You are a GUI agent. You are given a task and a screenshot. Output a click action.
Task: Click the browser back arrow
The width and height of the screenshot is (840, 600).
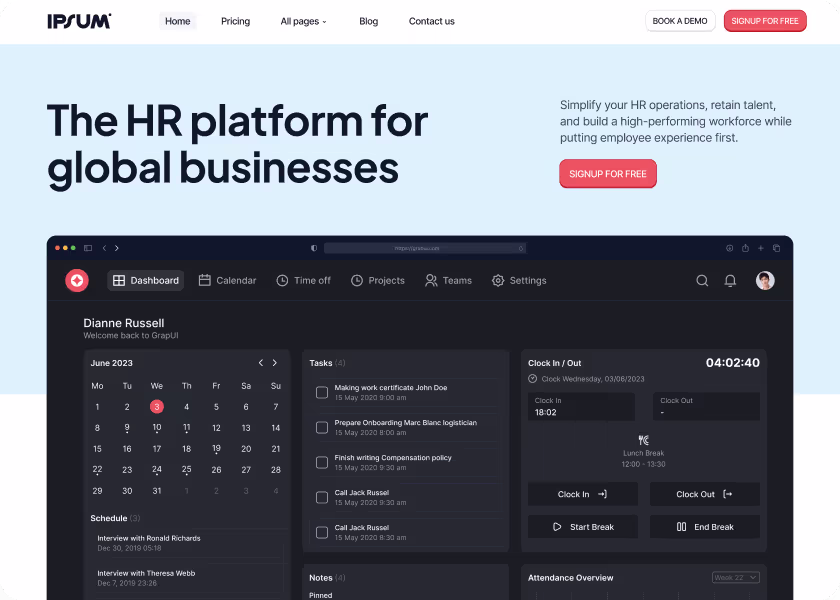click(x=104, y=248)
